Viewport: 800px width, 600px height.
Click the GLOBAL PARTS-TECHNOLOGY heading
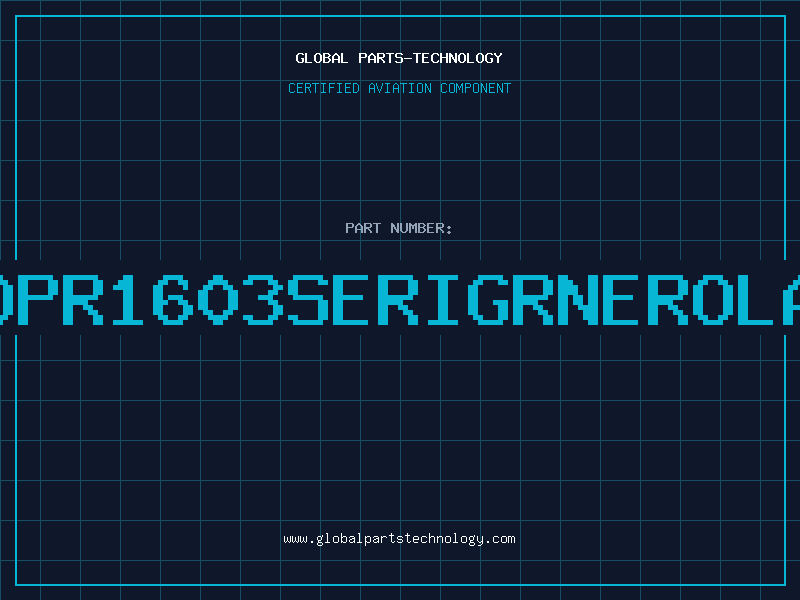pos(399,58)
